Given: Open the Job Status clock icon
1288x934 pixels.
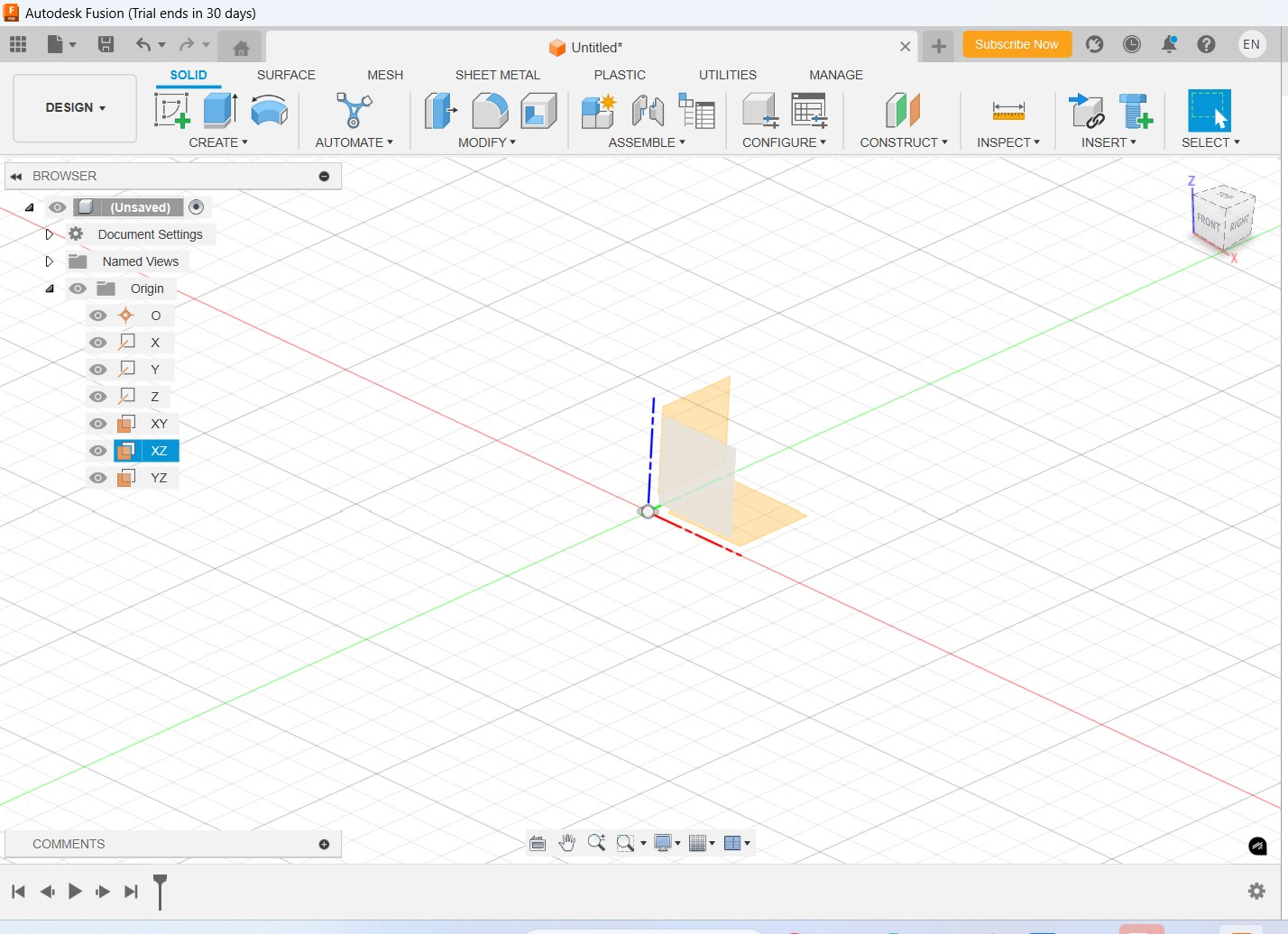Looking at the screenshot, I should (1132, 44).
